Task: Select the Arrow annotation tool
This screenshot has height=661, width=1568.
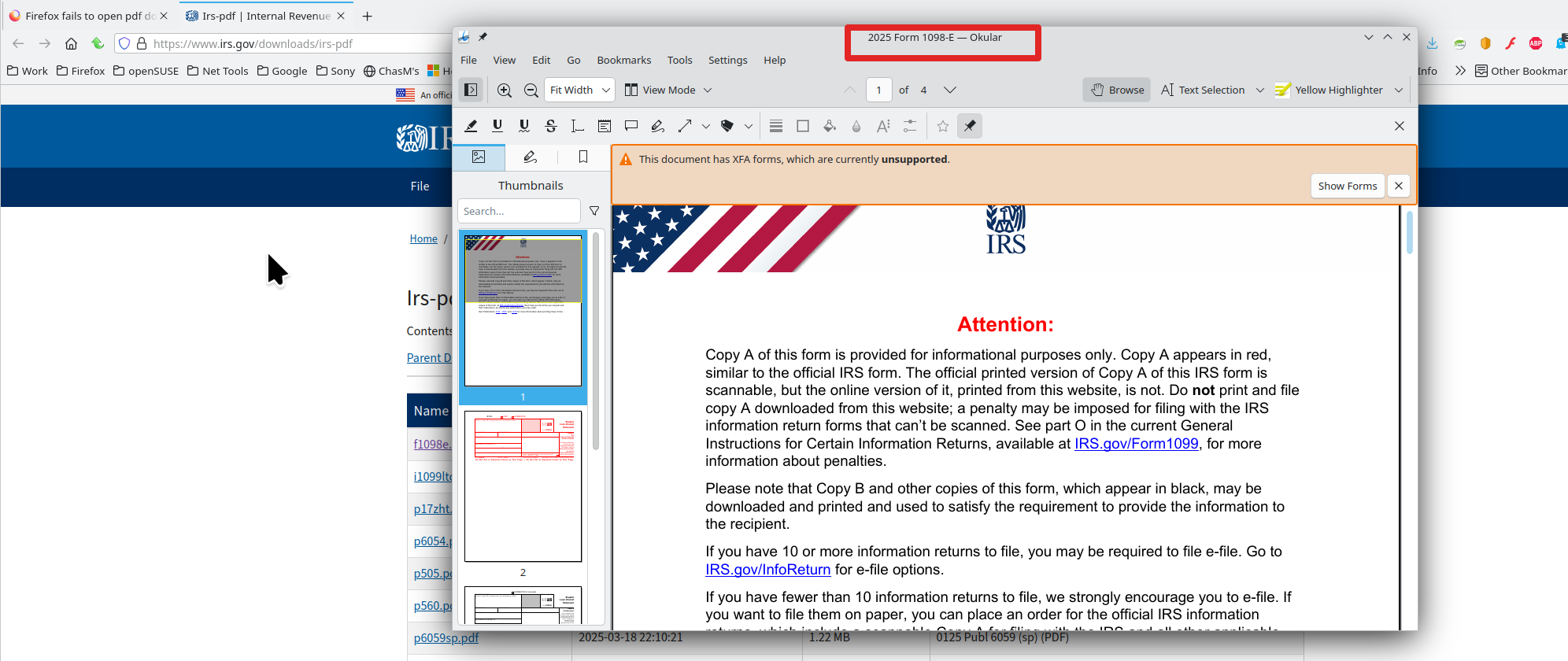Action: click(685, 126)
